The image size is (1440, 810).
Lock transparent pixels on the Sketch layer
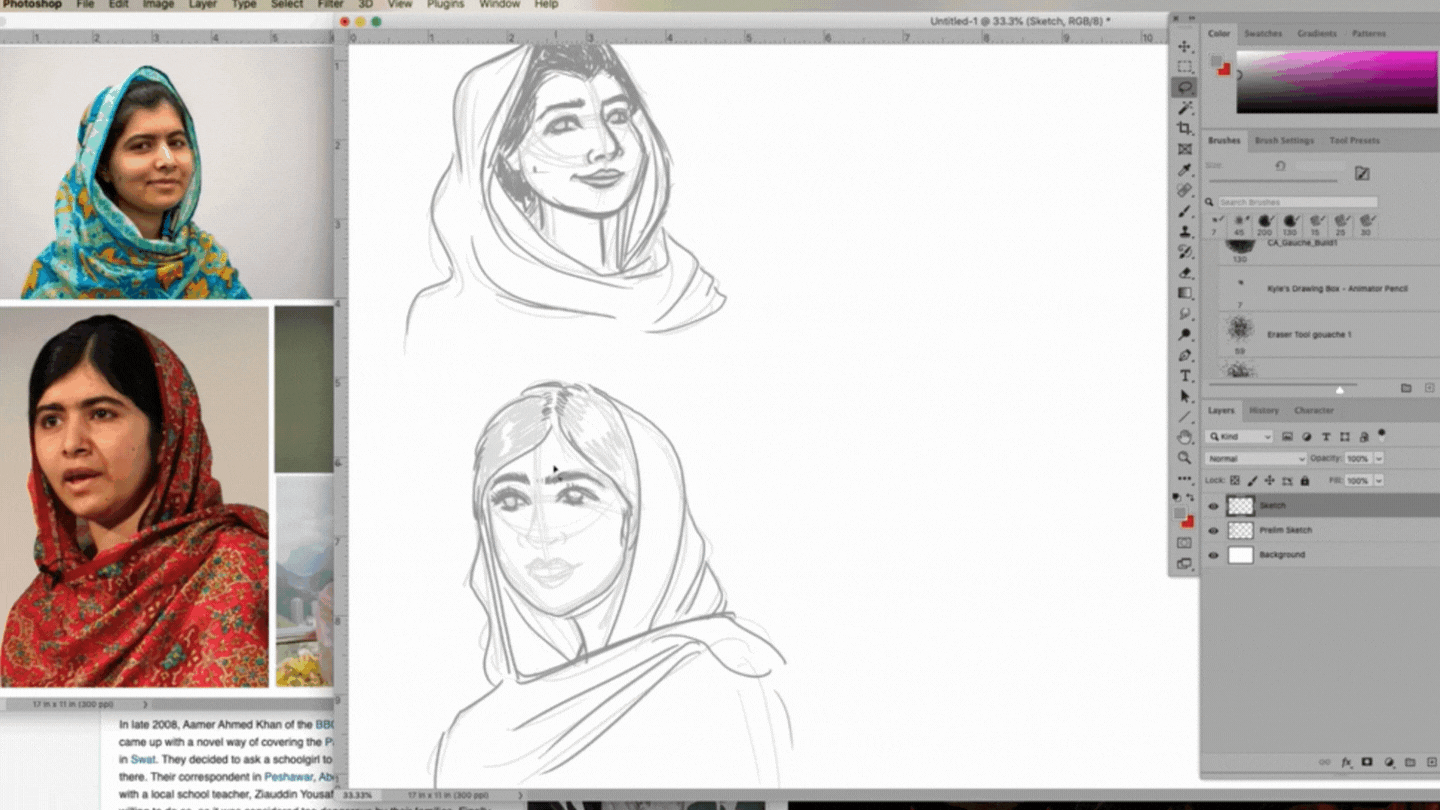pyautogui.click(x=1236, y=481)
